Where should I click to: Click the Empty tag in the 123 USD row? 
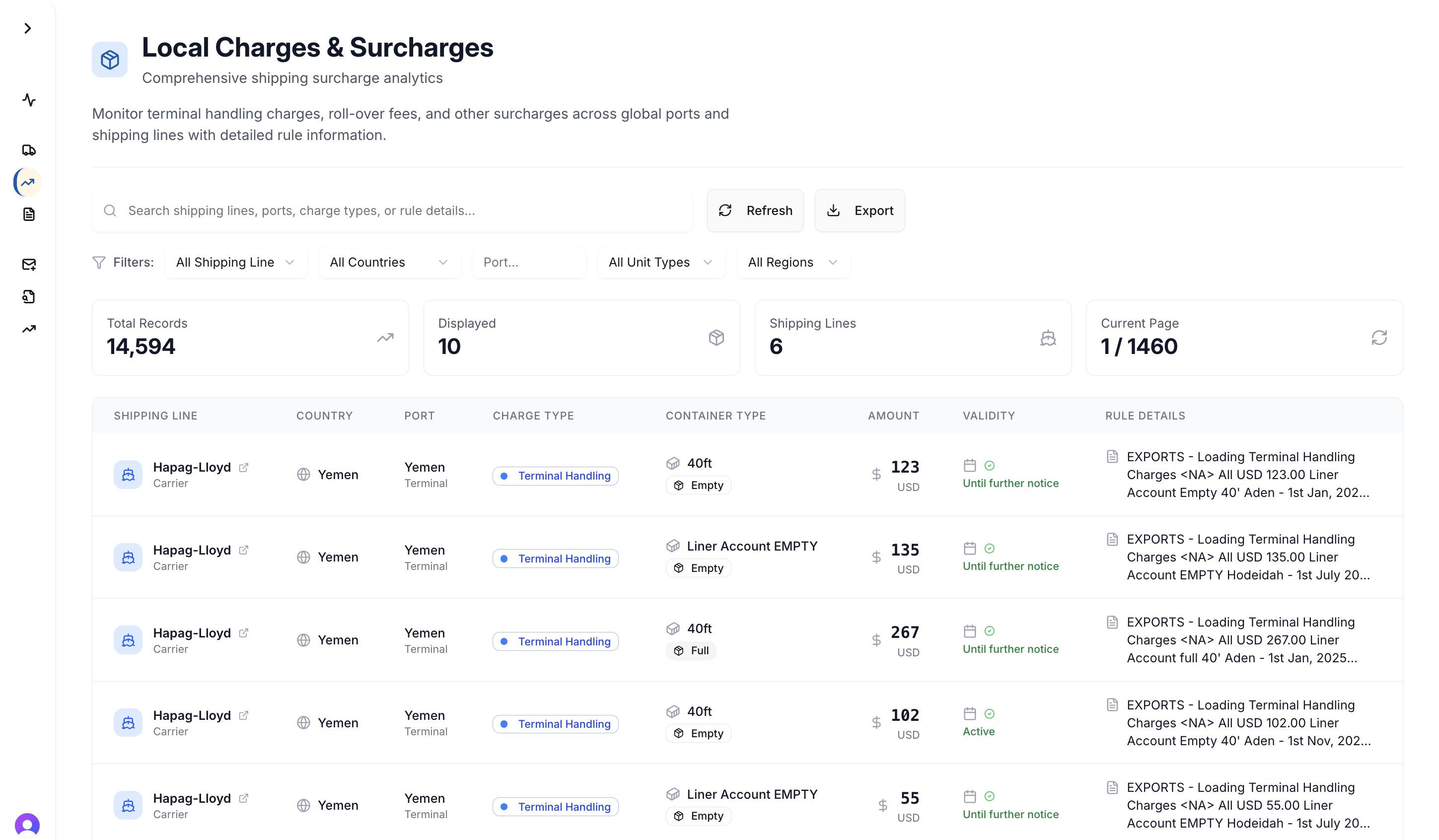click(x=698, y=485)
